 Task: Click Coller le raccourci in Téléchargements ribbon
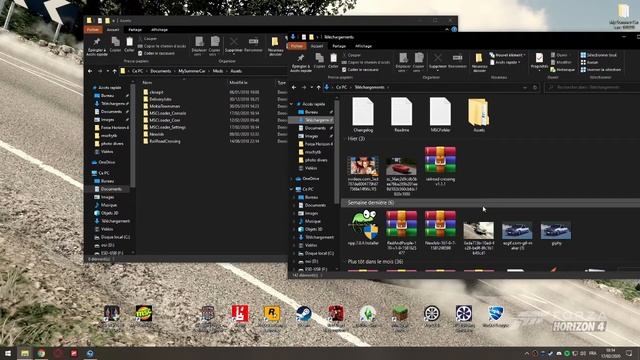point(360,70)
